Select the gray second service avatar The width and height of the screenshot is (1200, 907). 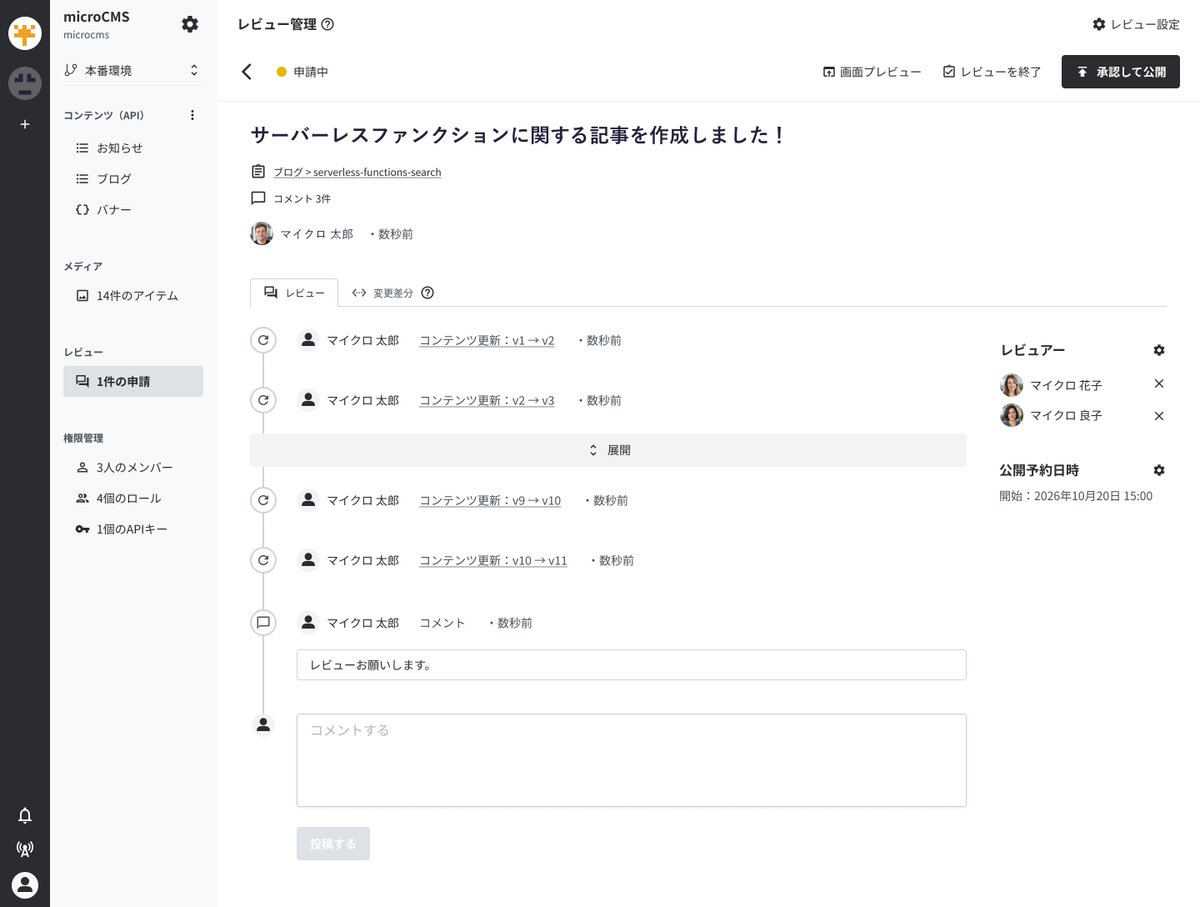pos(25,83)
